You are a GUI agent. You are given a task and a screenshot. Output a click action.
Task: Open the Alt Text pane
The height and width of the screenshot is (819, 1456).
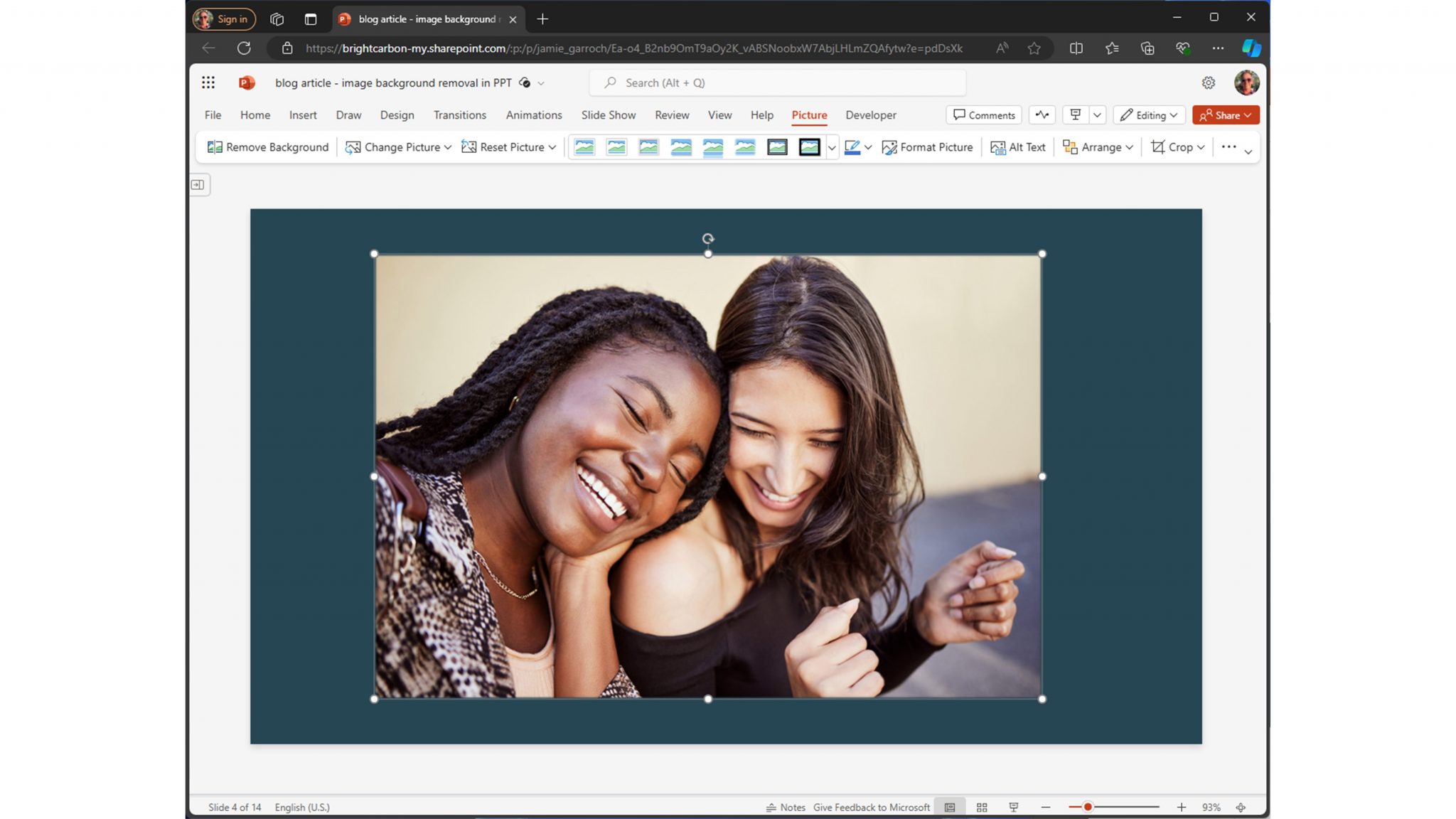(x=1018, y=147)
